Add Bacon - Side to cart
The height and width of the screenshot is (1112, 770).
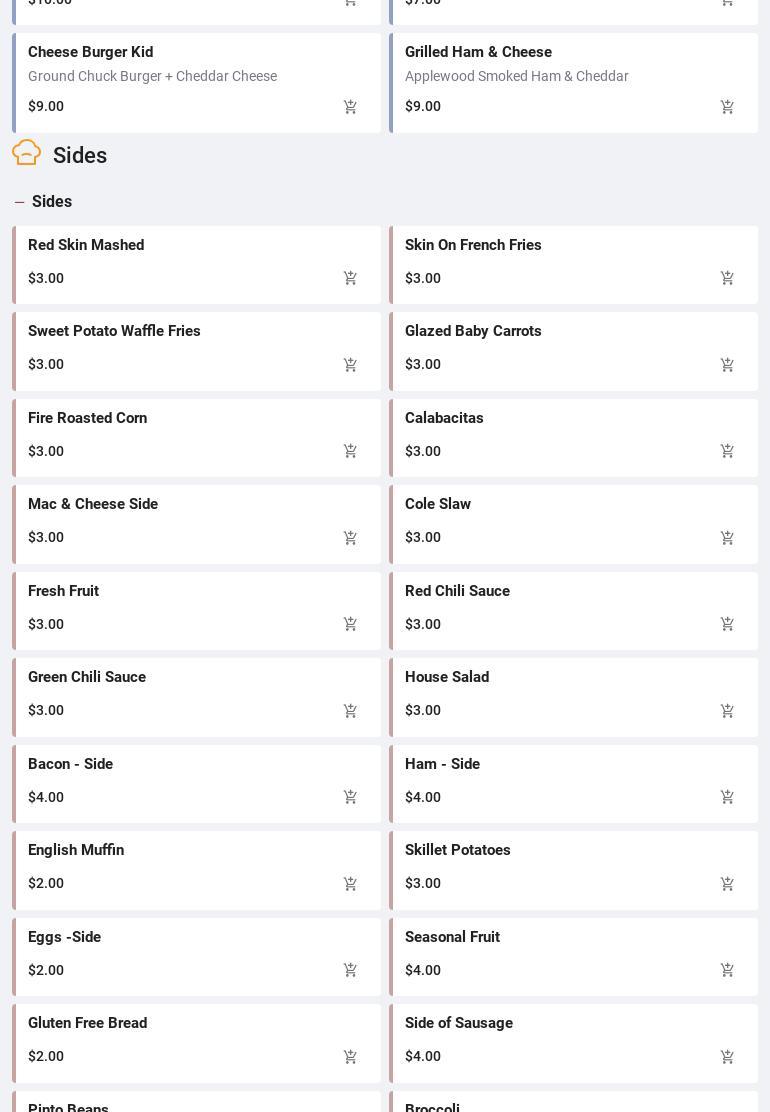coord(350,798)
